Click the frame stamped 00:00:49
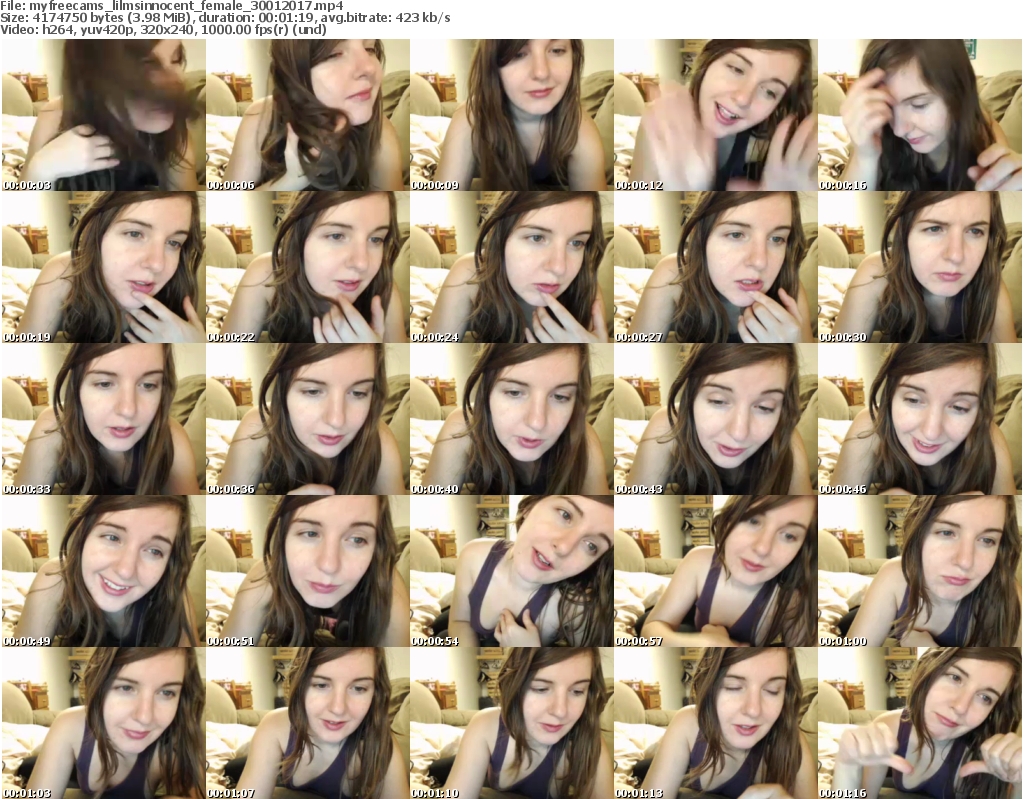This screenshot has width=1024, height=799. 103,572
